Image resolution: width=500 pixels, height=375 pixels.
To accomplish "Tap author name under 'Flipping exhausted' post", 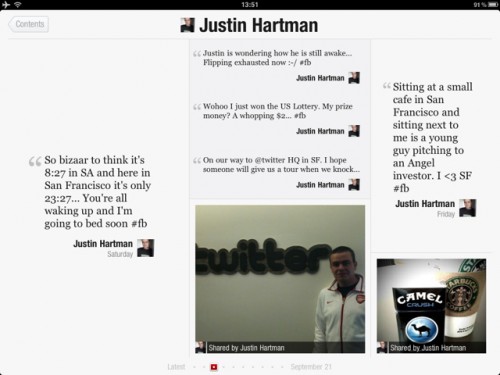I will [320, 78].
